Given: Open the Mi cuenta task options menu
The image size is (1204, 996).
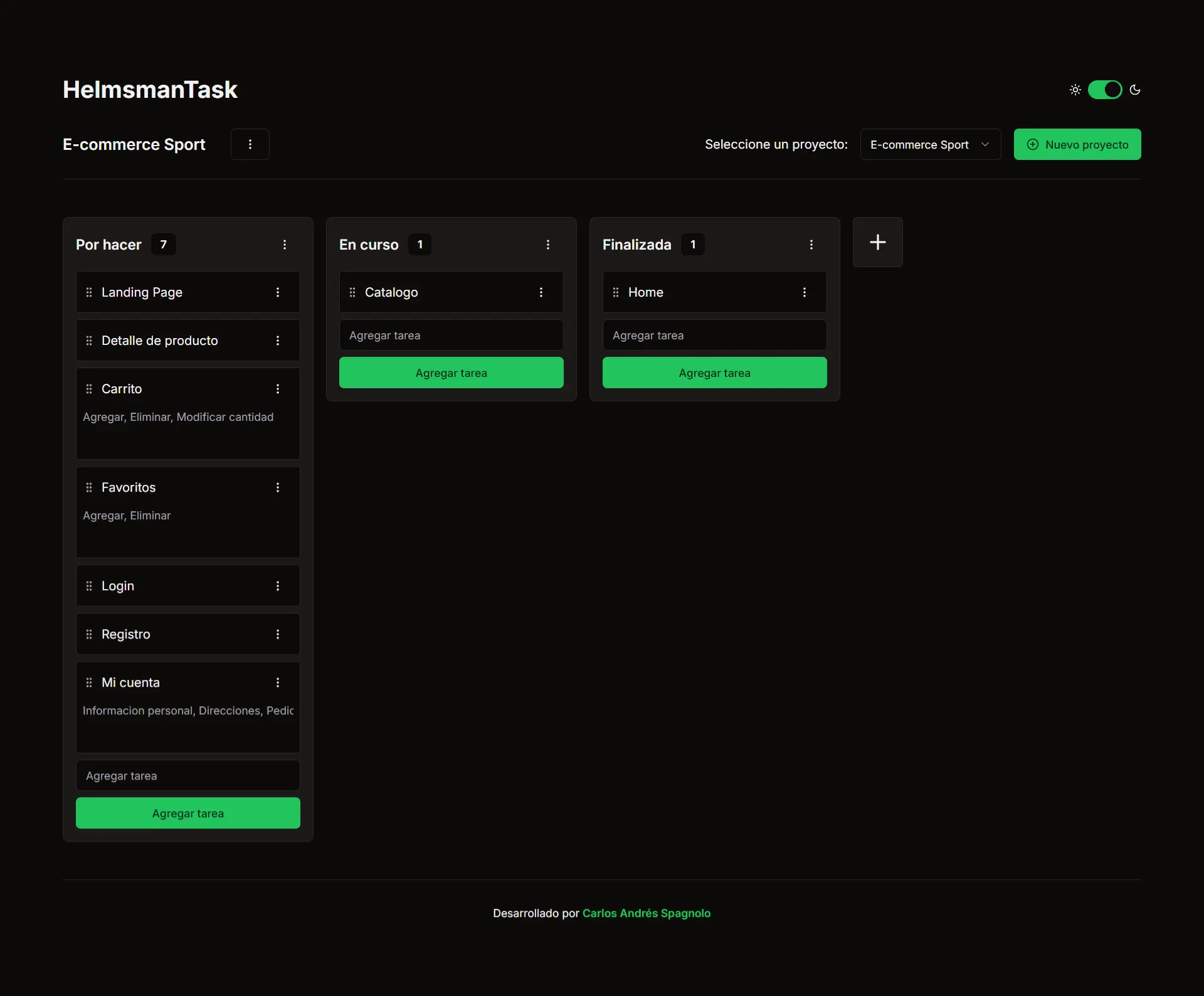Looking at the screenshot, I should (278, 682).
